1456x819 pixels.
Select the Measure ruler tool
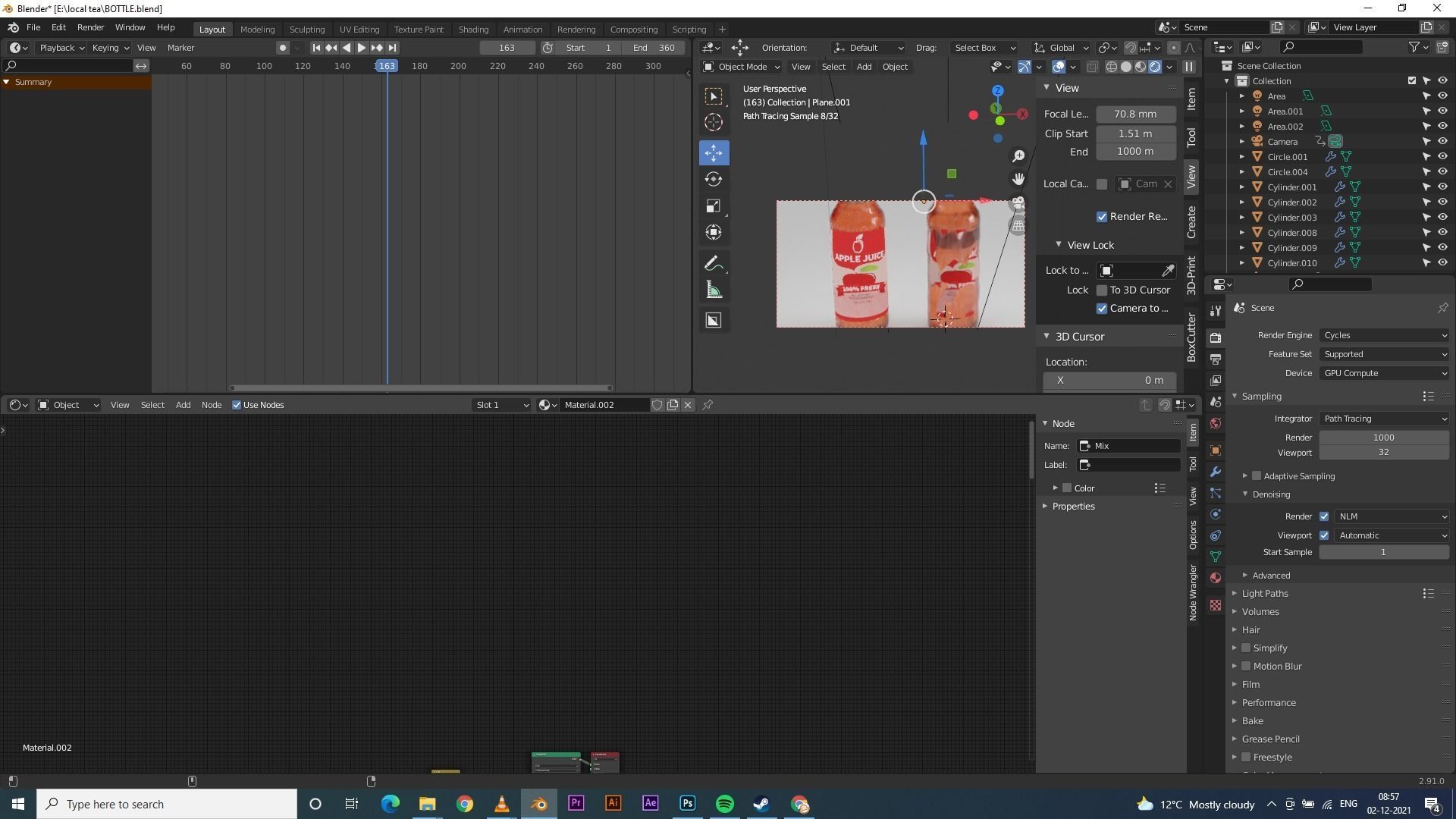click(713, 290)
